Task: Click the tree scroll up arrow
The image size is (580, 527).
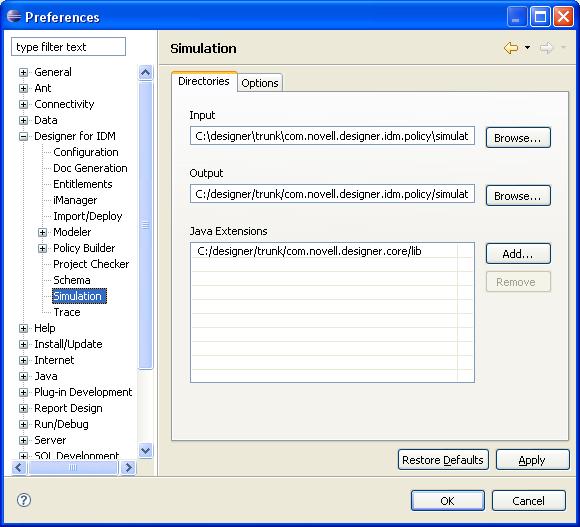Action: tap(145, 72)
